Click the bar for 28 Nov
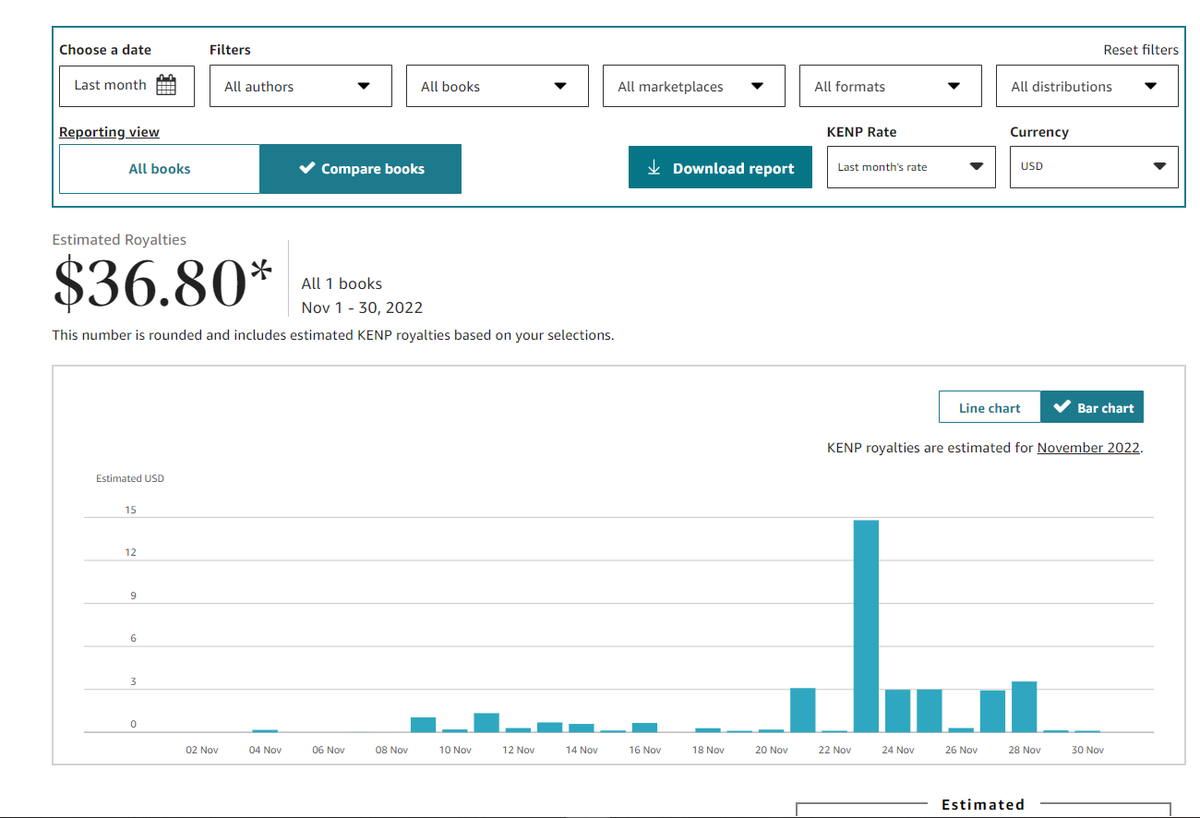 [x=1024, y=707]
